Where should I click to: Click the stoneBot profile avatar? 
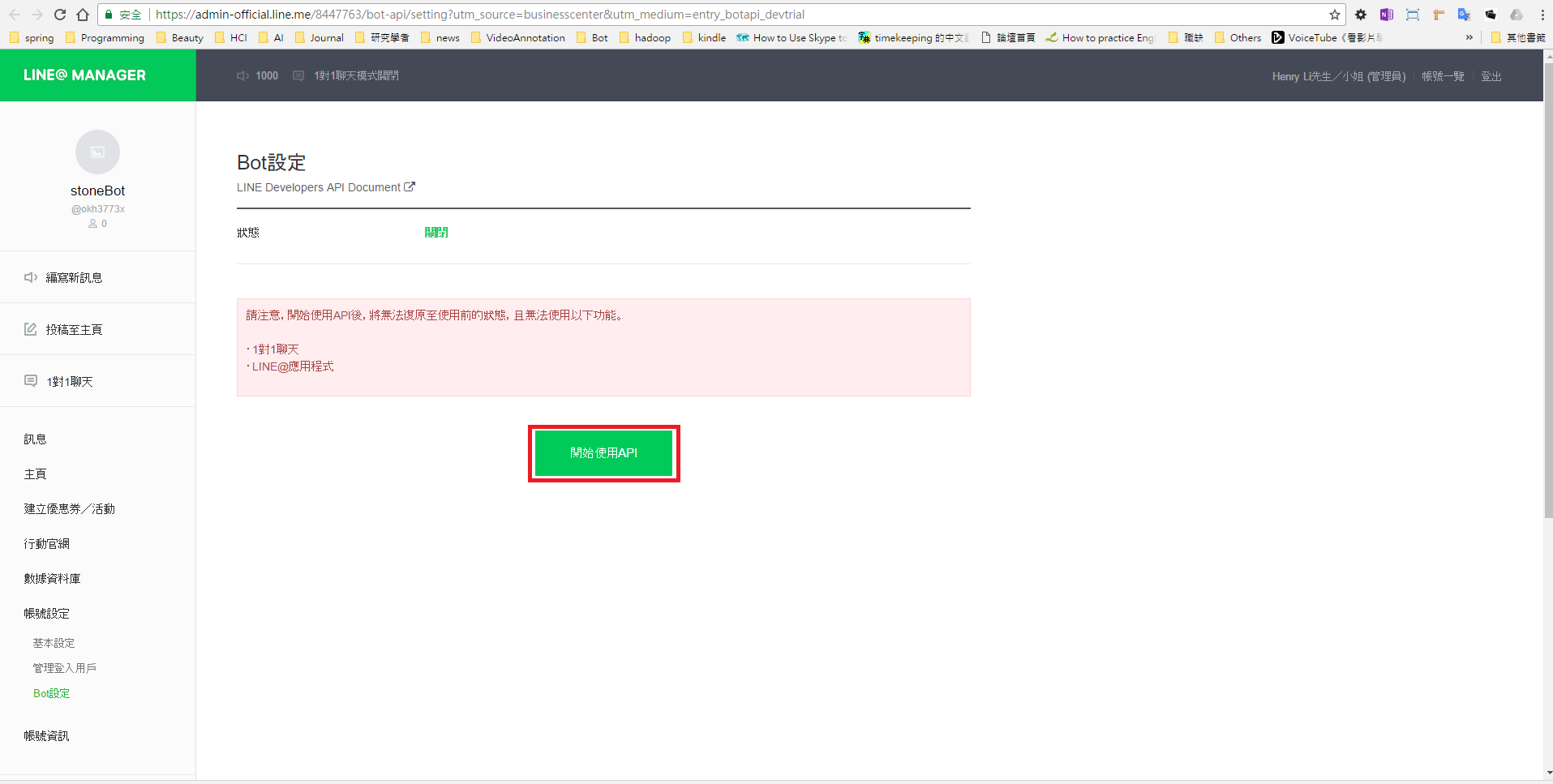tap(97, 152)
